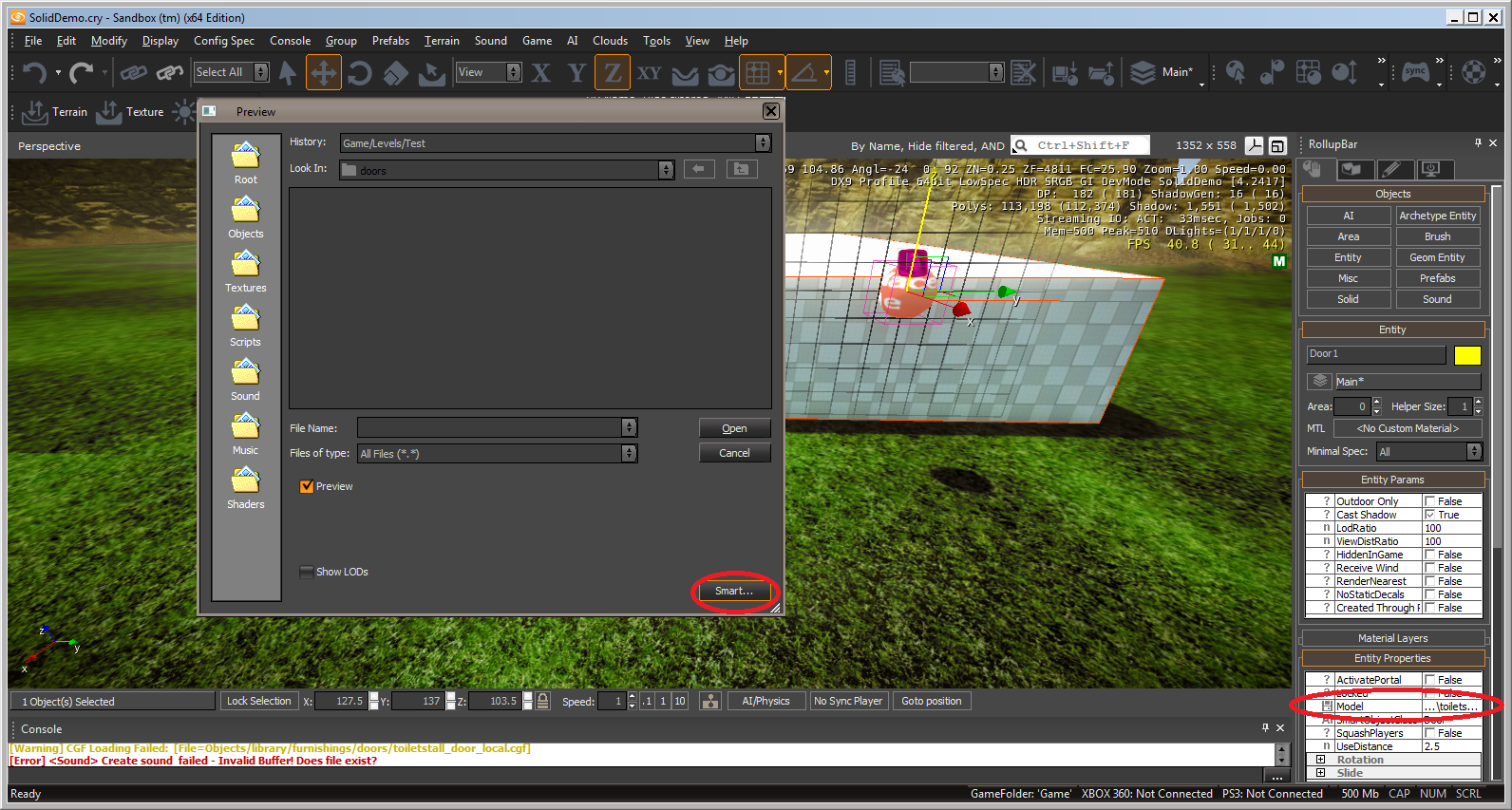The width and height of the screenshot is (1512, 810).
Task: Open the Terrain menu
Action: point(442,41)
